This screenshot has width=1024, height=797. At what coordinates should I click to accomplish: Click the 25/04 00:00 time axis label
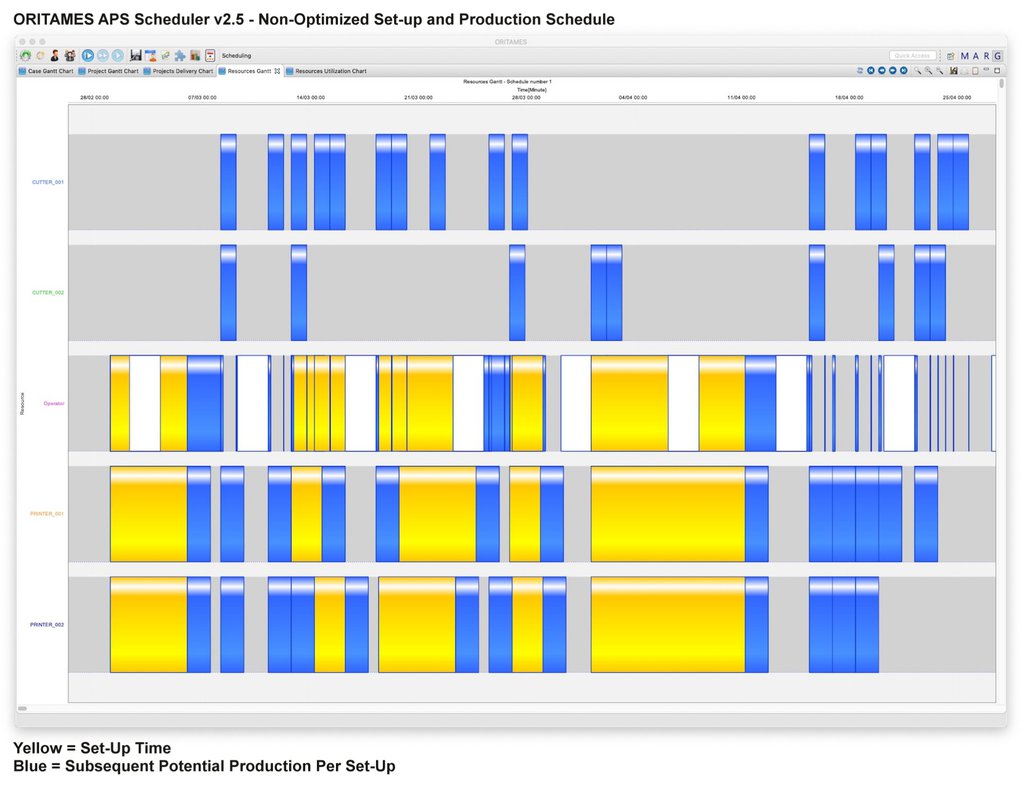(957, 97)
